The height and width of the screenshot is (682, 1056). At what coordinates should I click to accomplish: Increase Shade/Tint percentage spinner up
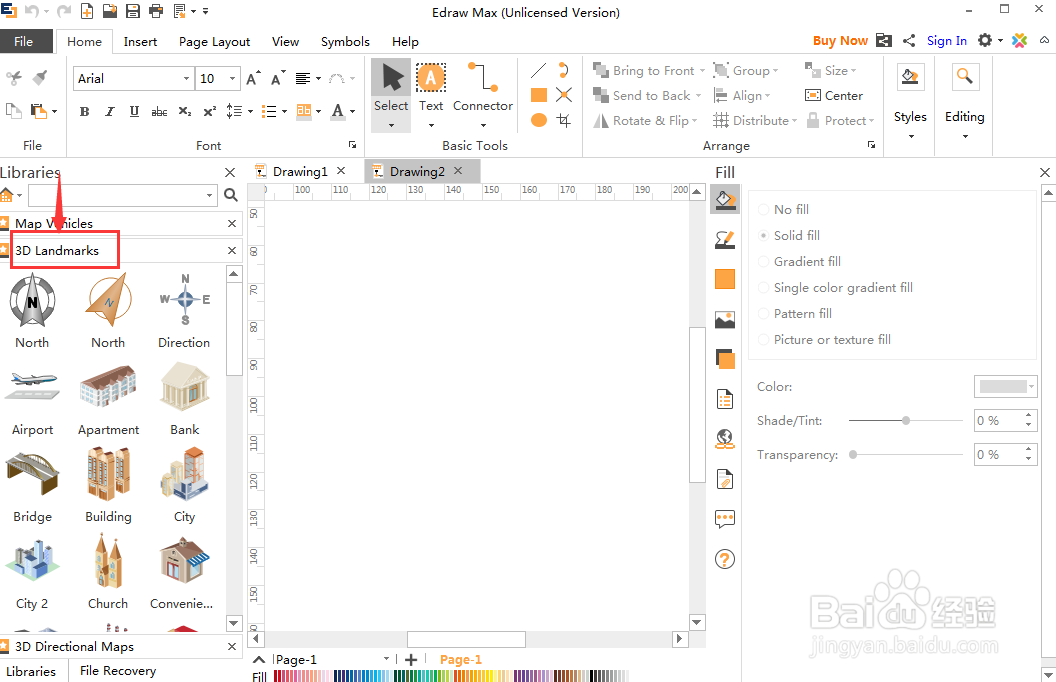tap(1028, 415)
